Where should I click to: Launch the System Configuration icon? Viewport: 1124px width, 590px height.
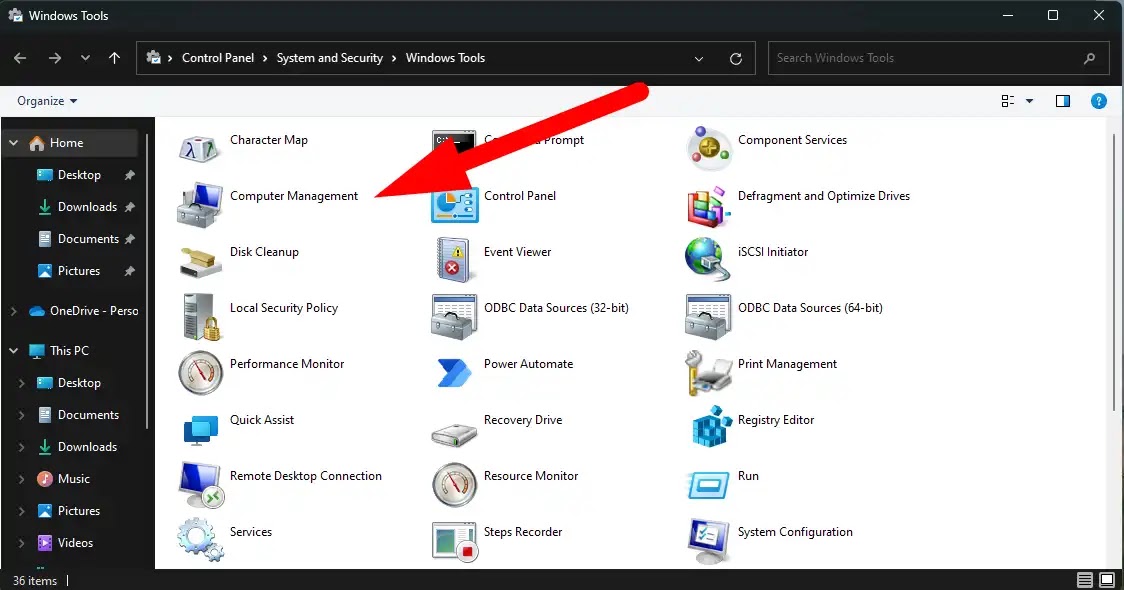[708, 541]
